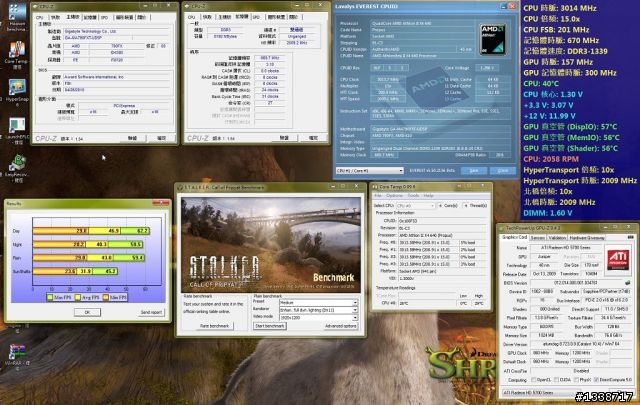Click the ATI Radeon logo in GPU-Z

click(x=618, y=258)
